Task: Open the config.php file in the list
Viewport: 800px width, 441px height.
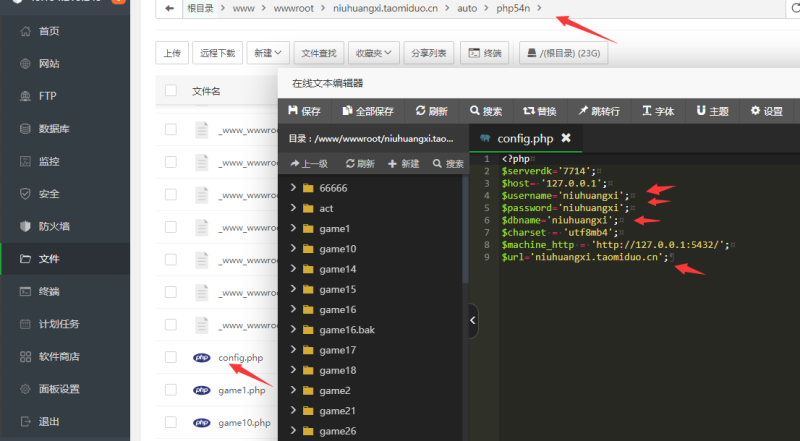Action: pyautogui.click(x=240, y=358)
